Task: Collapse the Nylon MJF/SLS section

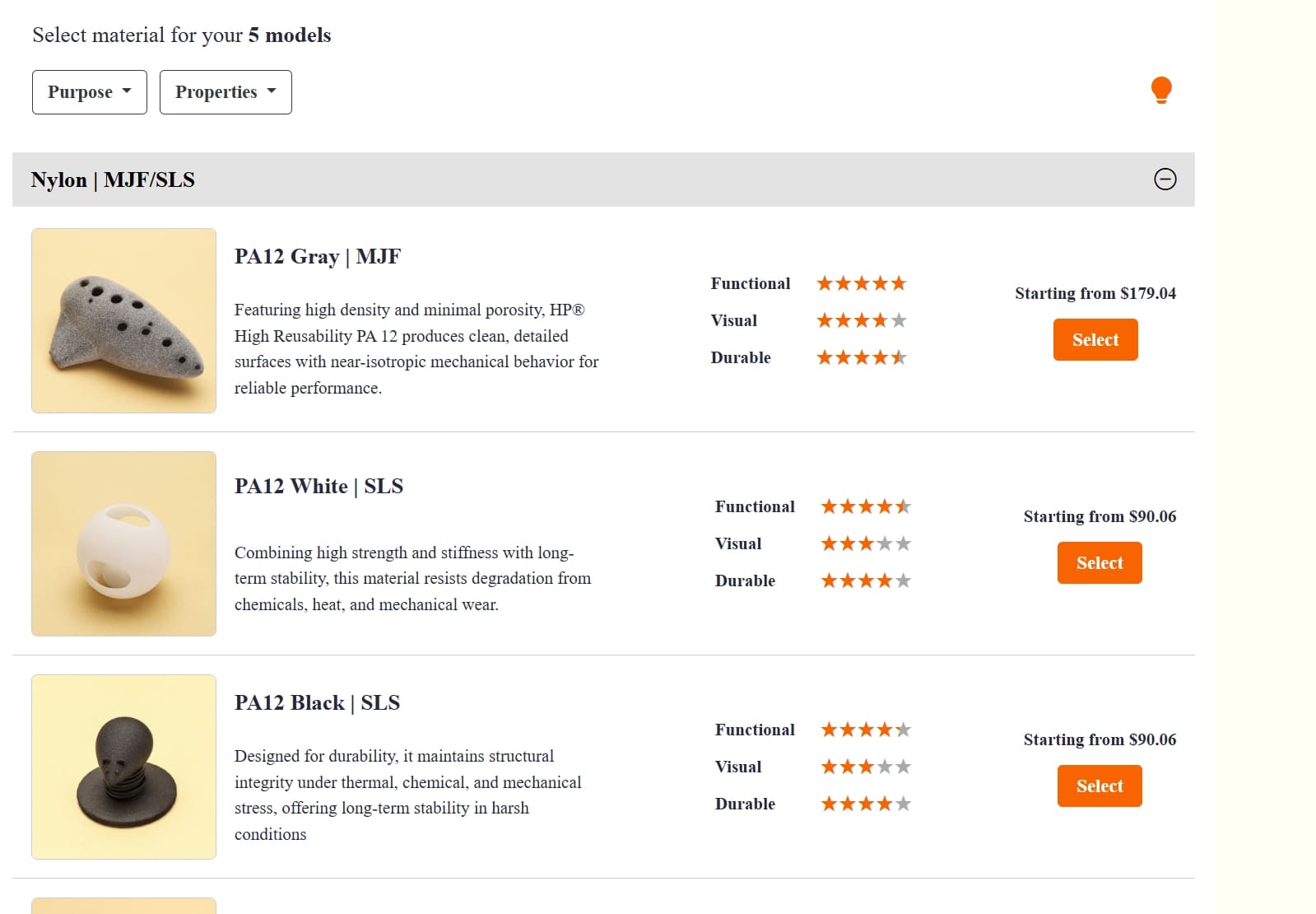Action: [x=1166, y=180]
